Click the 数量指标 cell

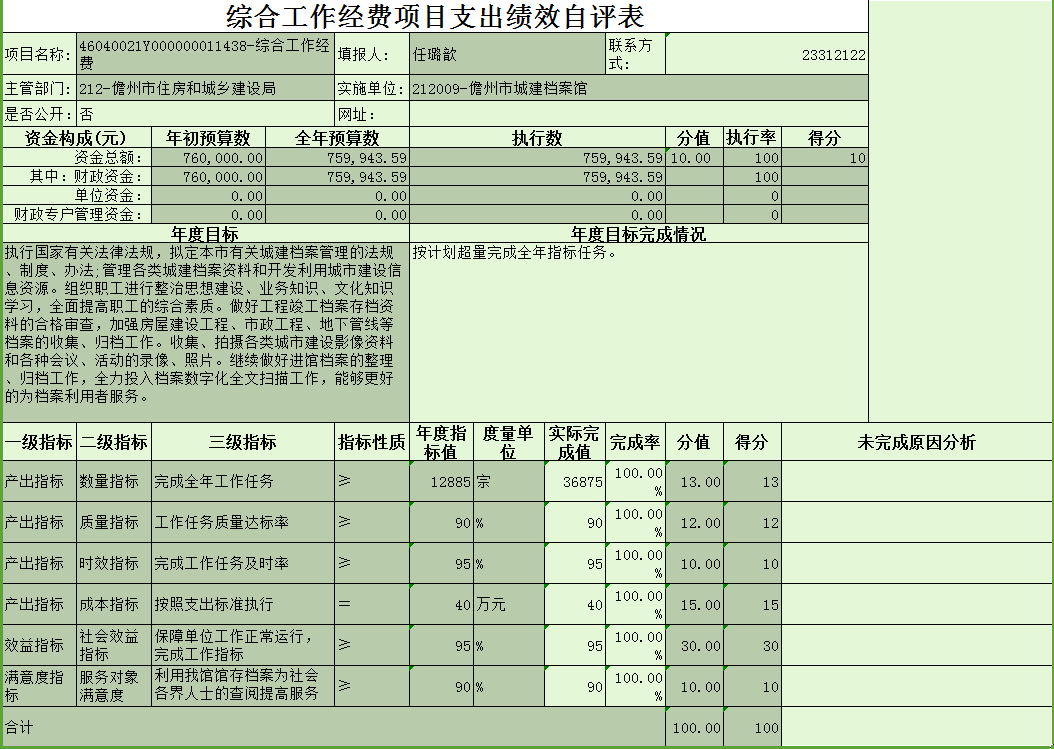[x=114, y=481]
